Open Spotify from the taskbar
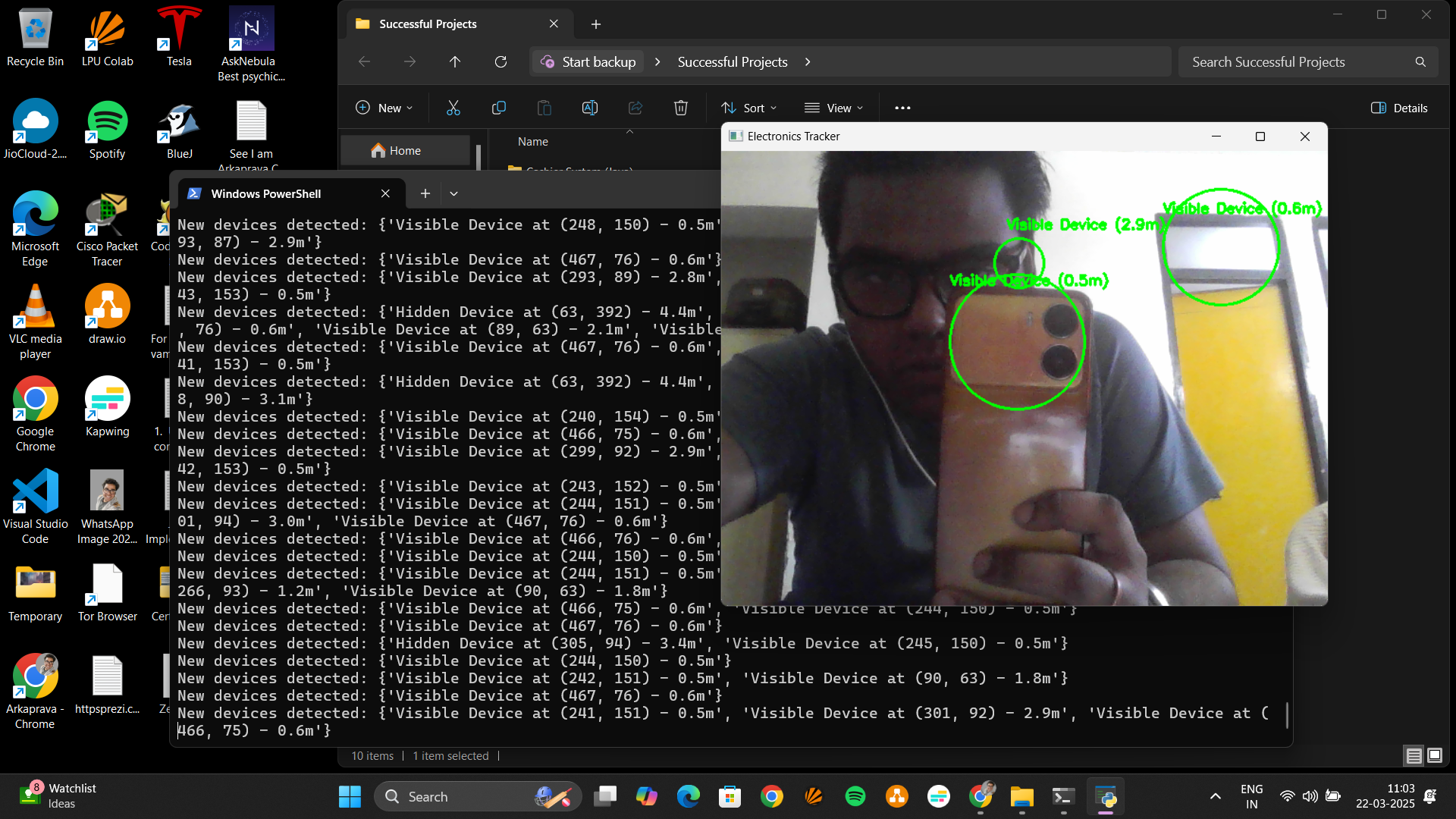1456x819 pixels. 855,796
